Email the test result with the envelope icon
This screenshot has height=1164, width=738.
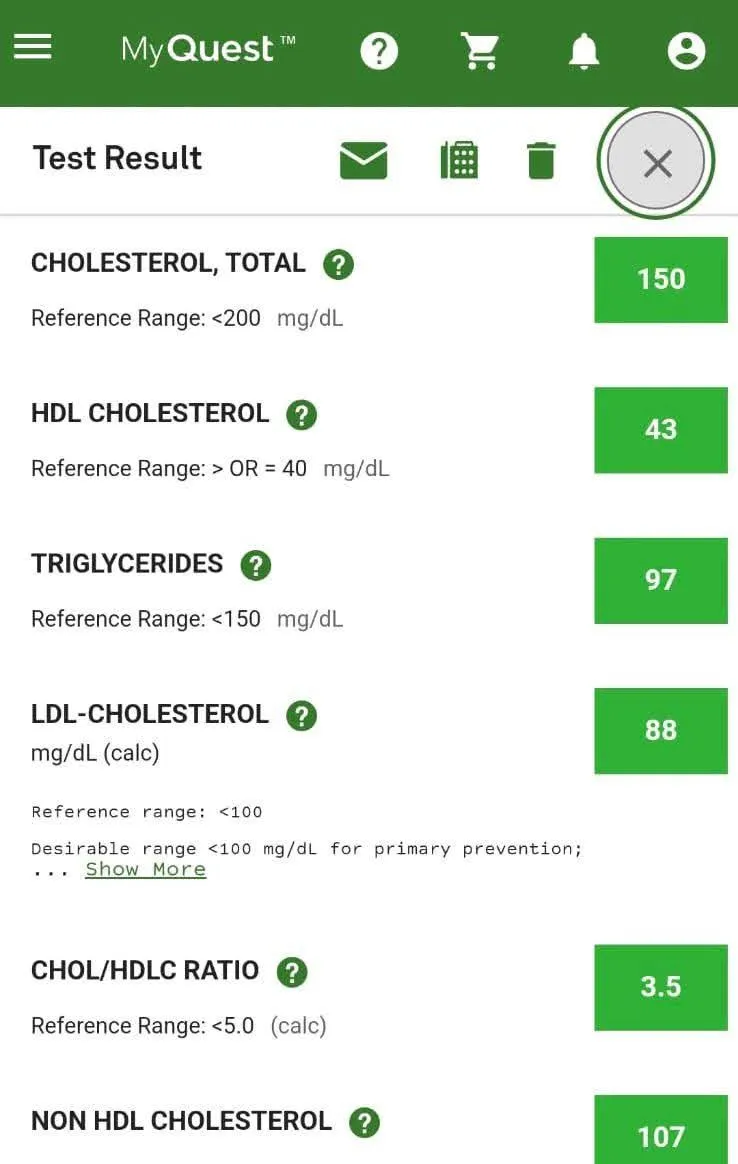(x=364, y=160)
